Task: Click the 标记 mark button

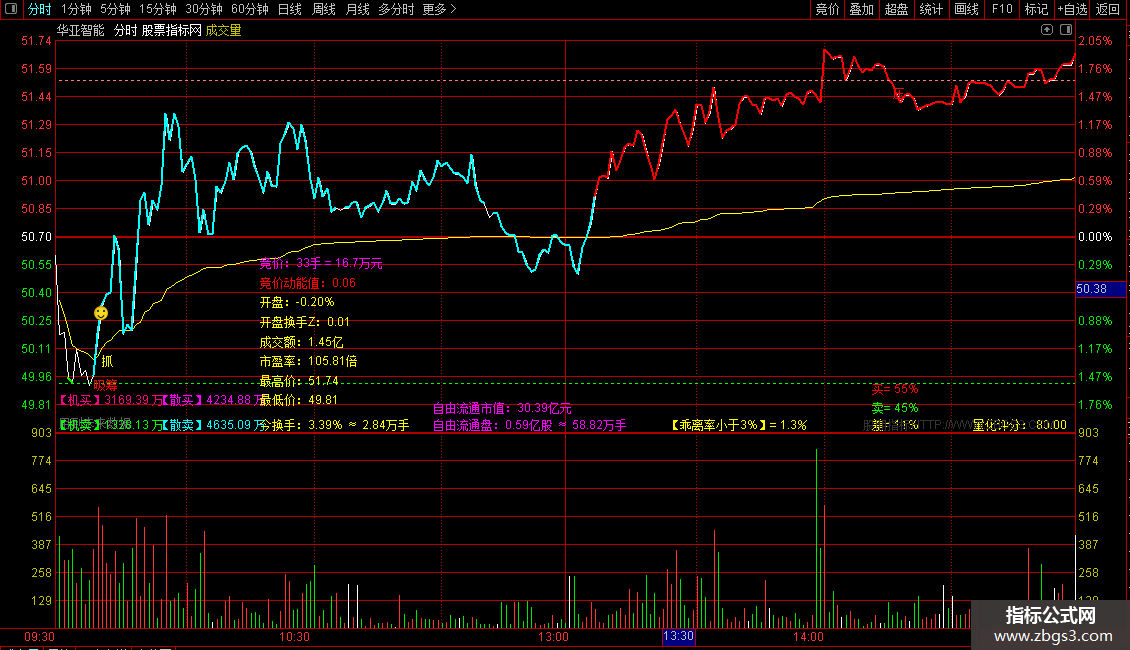Action: pyautogui.click(x=1036, y=9)
